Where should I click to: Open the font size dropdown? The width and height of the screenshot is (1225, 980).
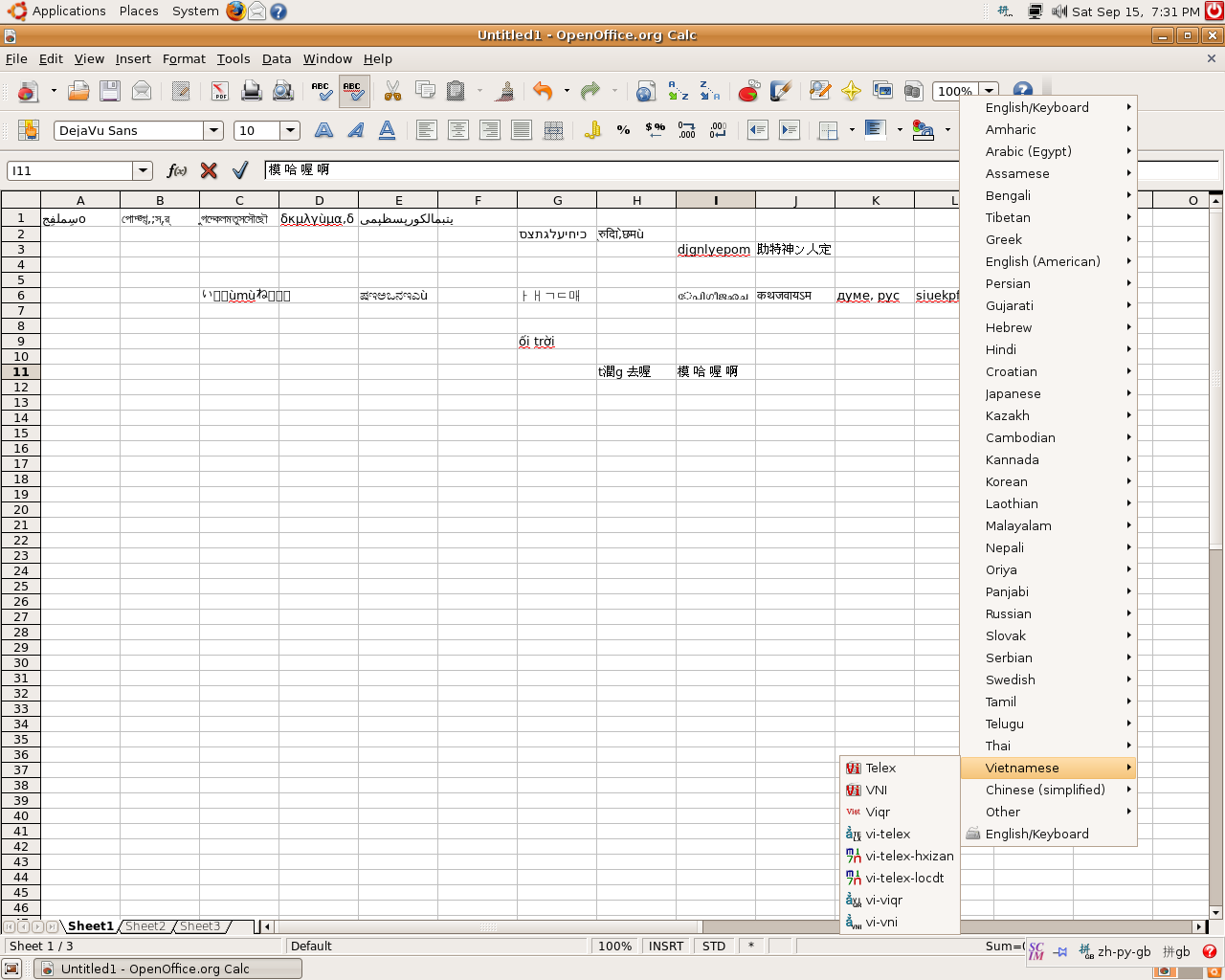click(x=290, y=131)
